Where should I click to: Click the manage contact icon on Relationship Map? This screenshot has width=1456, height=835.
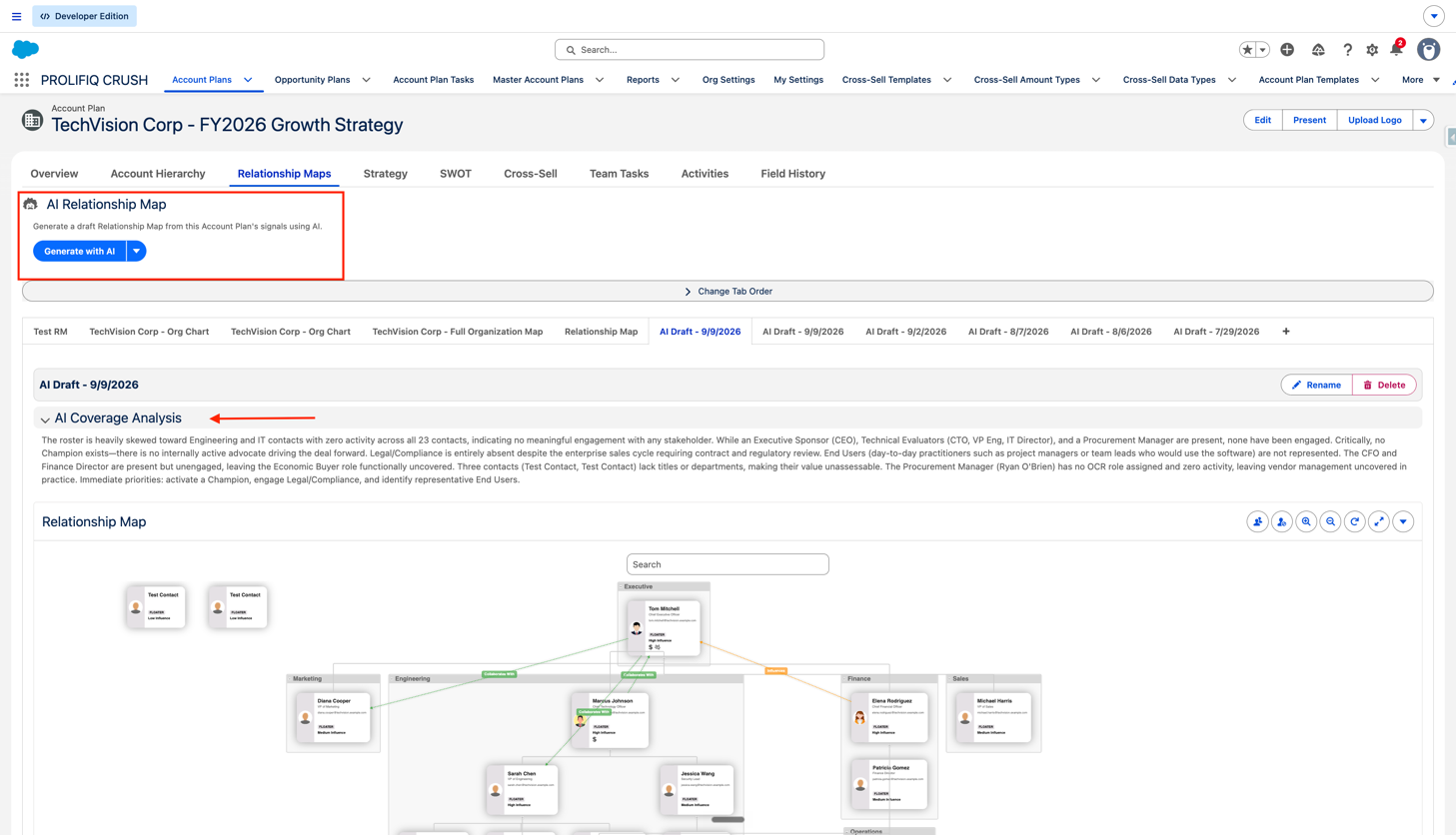point(1282,521)
